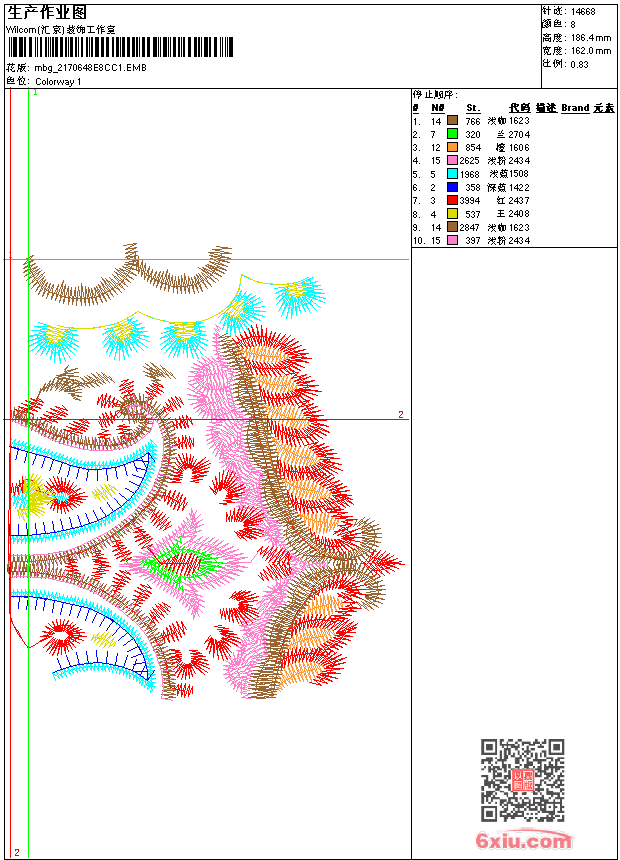The height and width of the screenshot is (860, 620).
Task: Select the pink swatch in stop row 4
Action: click(x=452, y=160)
